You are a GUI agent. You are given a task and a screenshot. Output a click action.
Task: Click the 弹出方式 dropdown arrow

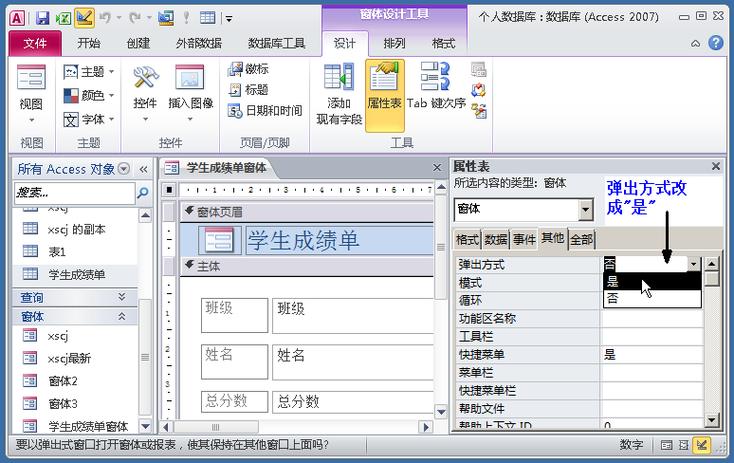coord(693,264)
